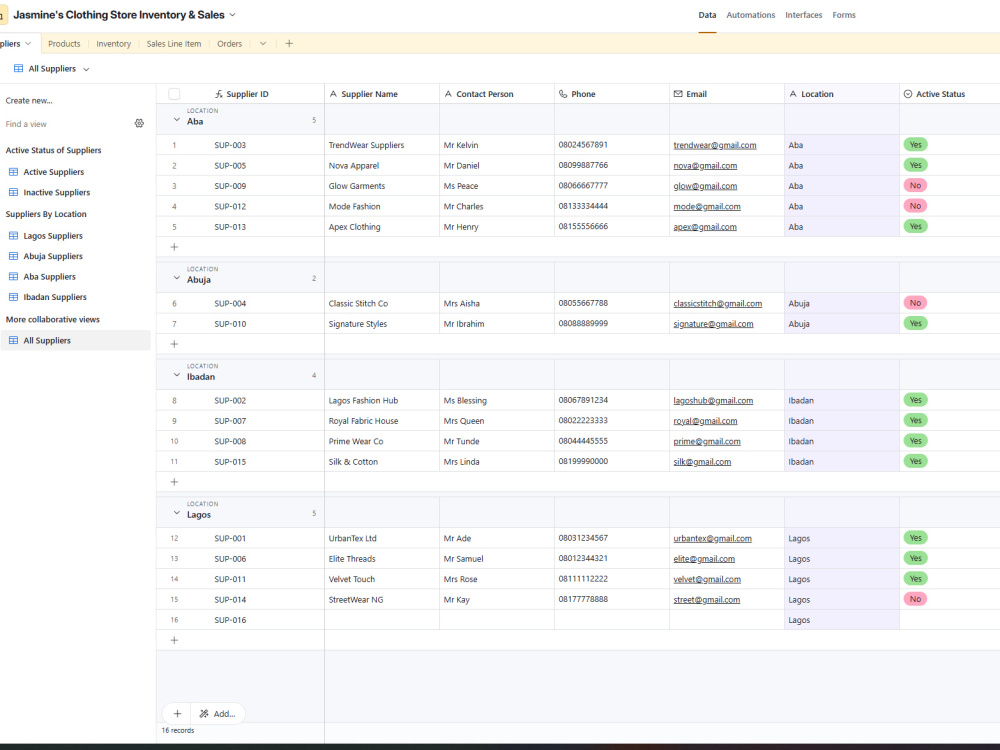The image size is (1000, 750).
Task: Tick the select-all records checkbox
Action: point(174,94)
